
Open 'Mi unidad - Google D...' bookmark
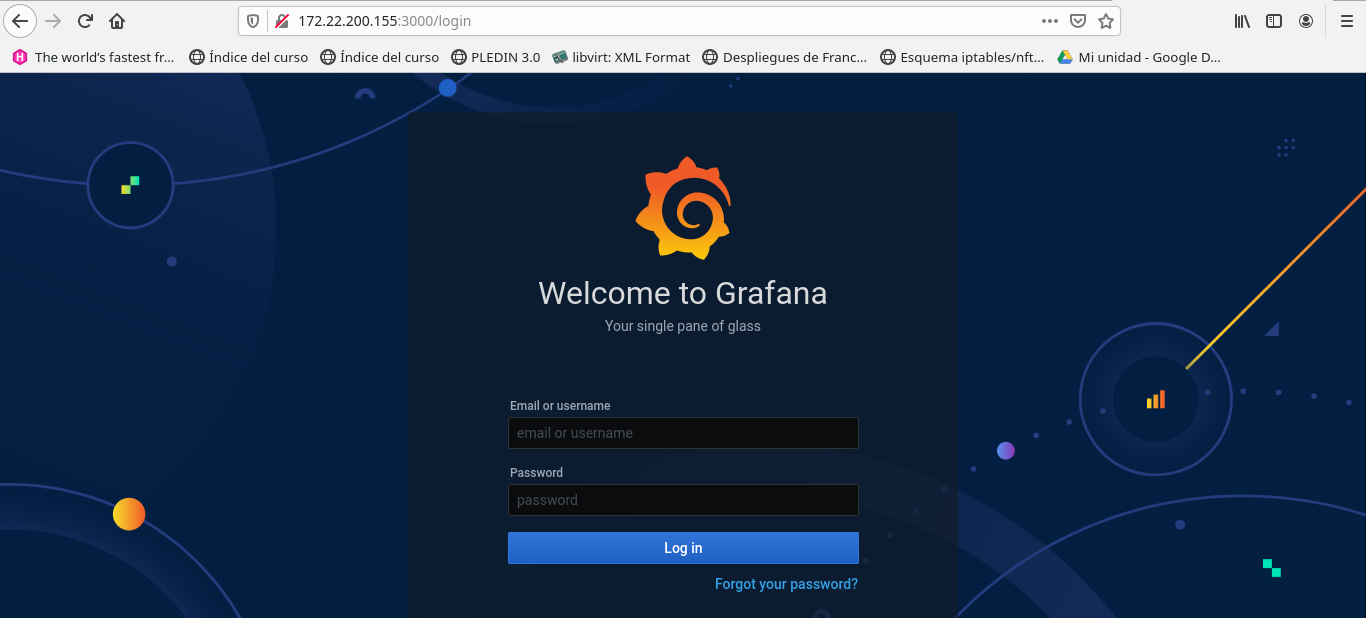click(x=1139, y=57)
